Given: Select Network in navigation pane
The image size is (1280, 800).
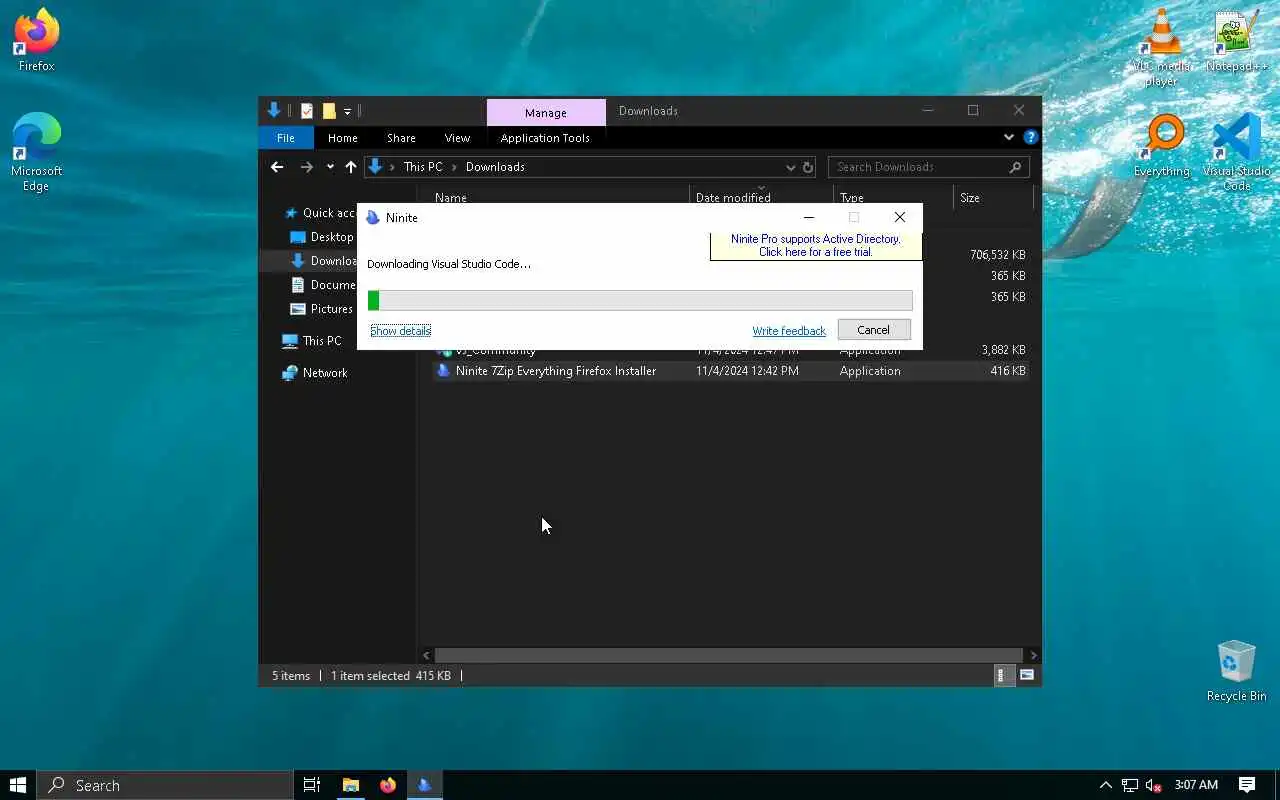Looking at the screenshot, I should click(315, 373).
